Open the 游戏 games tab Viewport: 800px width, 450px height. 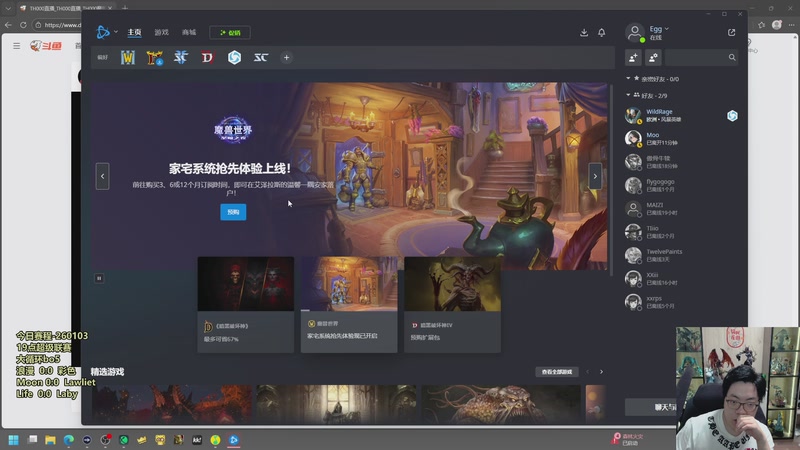click(x=161, y=32)
